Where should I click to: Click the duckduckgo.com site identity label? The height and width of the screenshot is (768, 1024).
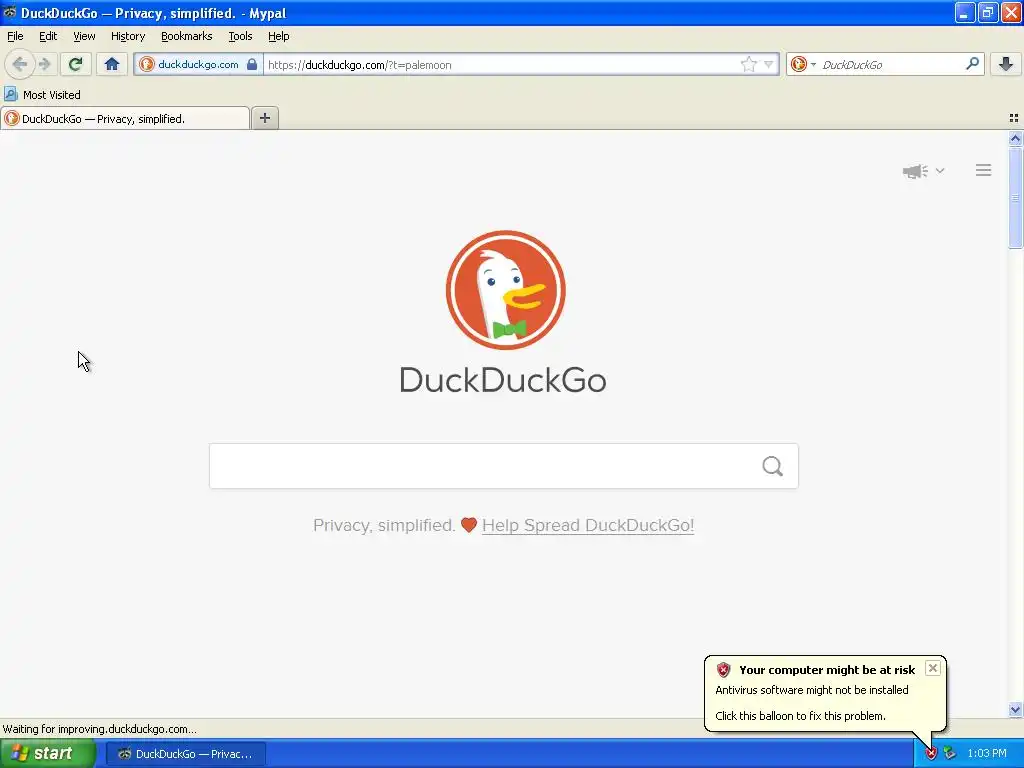pos(198,64)
